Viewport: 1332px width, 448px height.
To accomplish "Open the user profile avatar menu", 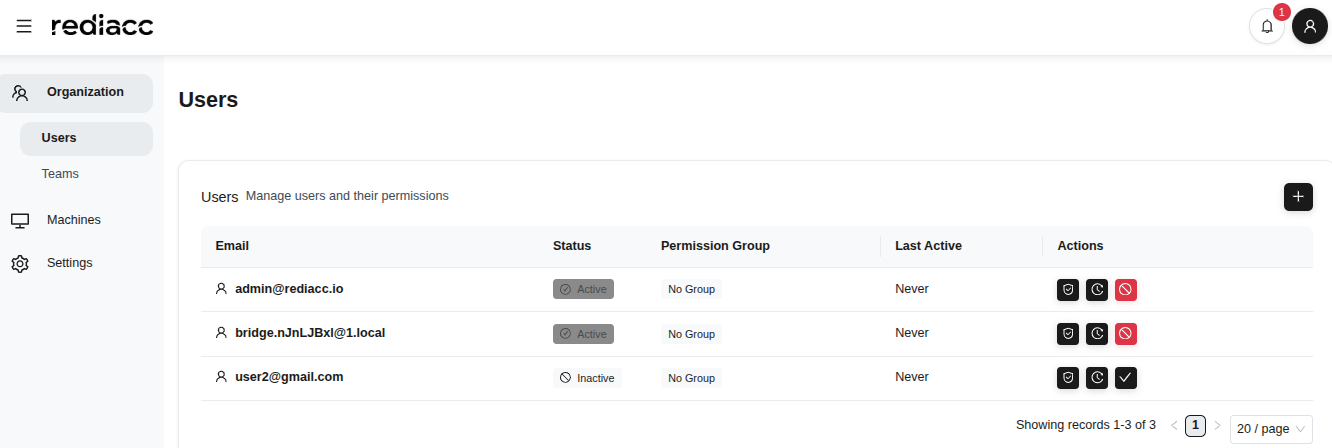I will tap(1309, 26).
